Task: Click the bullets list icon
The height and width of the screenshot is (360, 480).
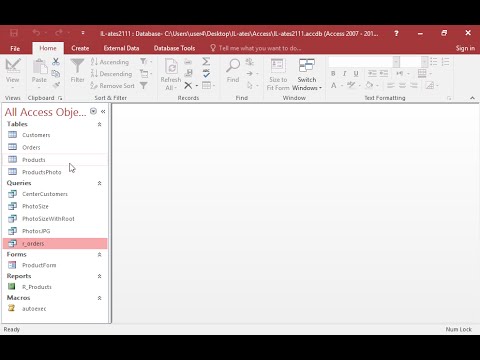Action: click(434, 62)
